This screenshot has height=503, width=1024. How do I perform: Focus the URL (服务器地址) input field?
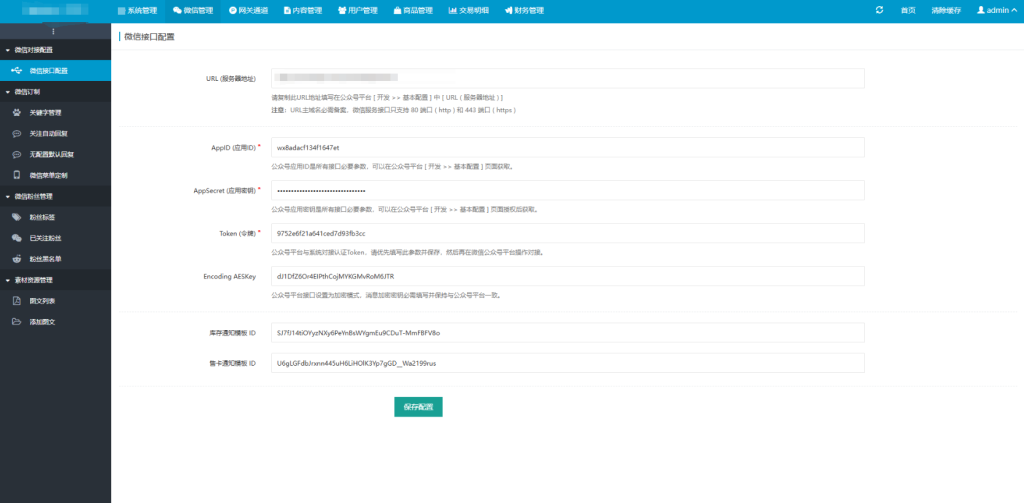568,78
